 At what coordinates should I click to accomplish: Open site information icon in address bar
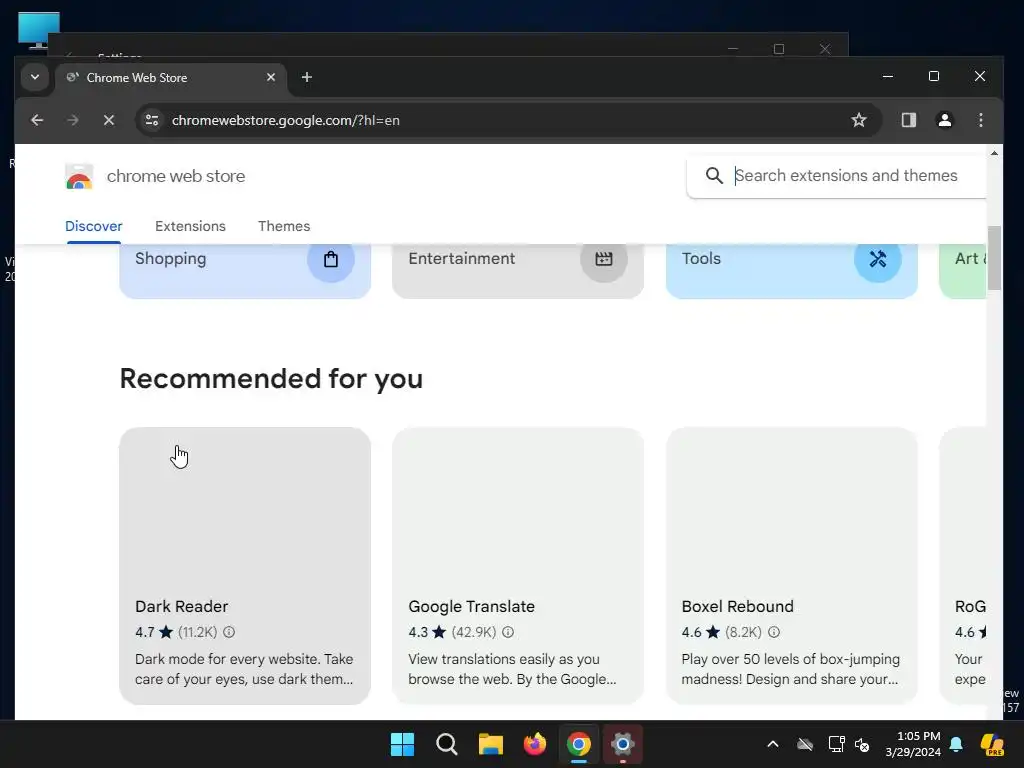pos(152,120)
